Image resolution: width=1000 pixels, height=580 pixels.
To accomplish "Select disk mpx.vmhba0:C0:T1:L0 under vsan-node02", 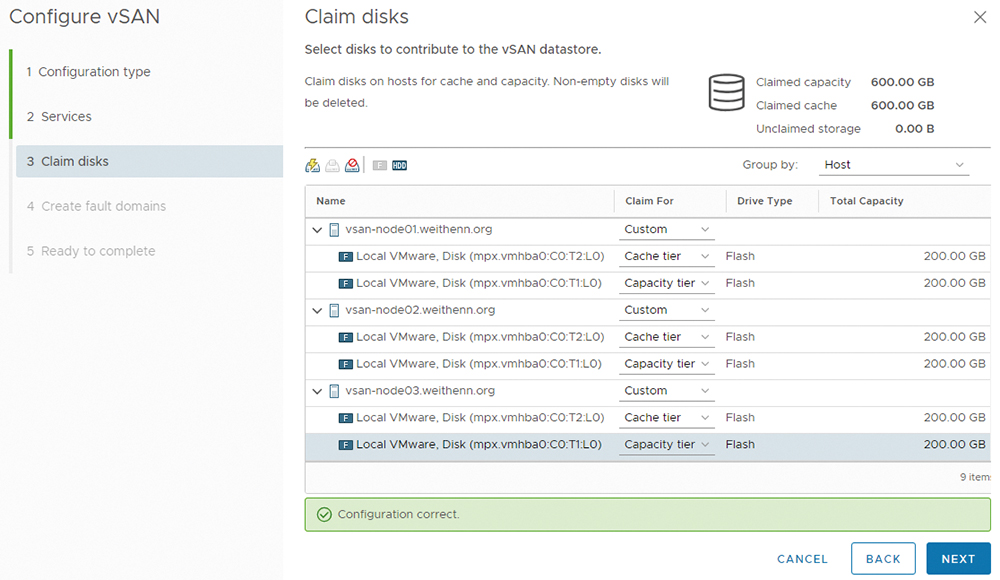I will tap(479, 364).
